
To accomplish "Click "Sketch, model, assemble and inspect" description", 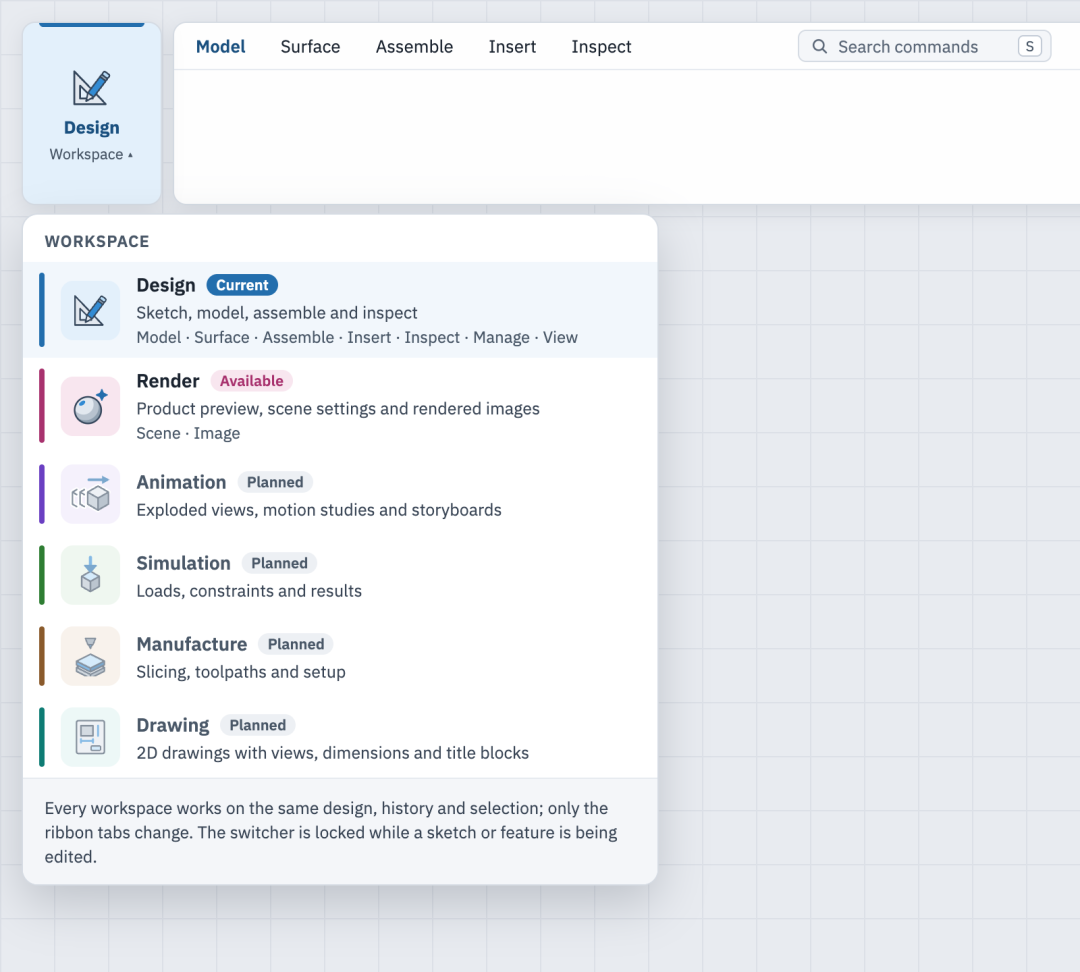I will [277, 313].
